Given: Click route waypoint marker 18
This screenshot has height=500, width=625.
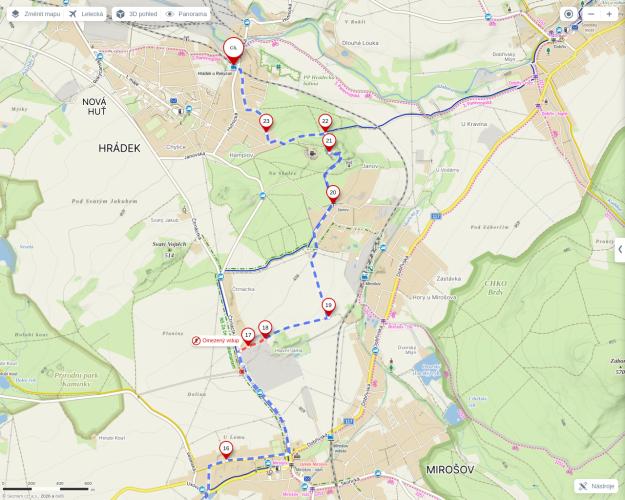Looking at the screenshot, I should (265, 326).
